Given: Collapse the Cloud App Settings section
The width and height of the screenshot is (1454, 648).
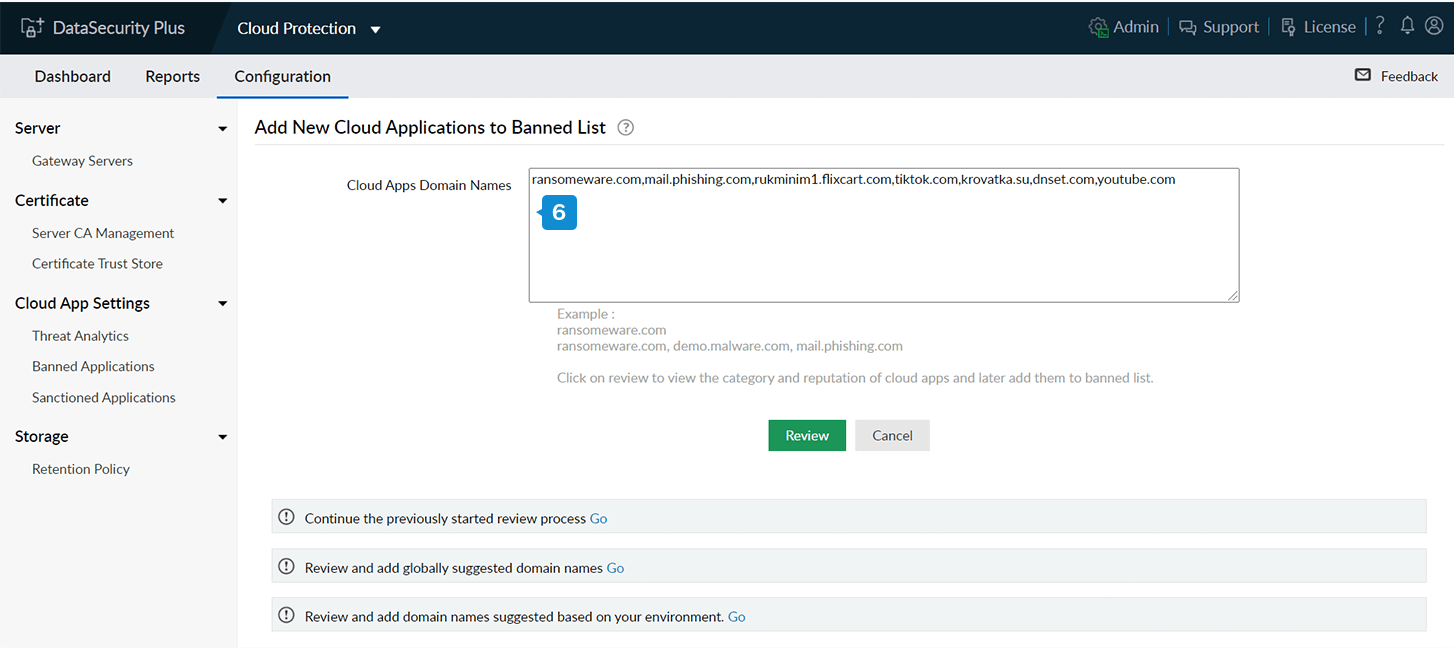Looking at the screenshot, I should [223, 304].
